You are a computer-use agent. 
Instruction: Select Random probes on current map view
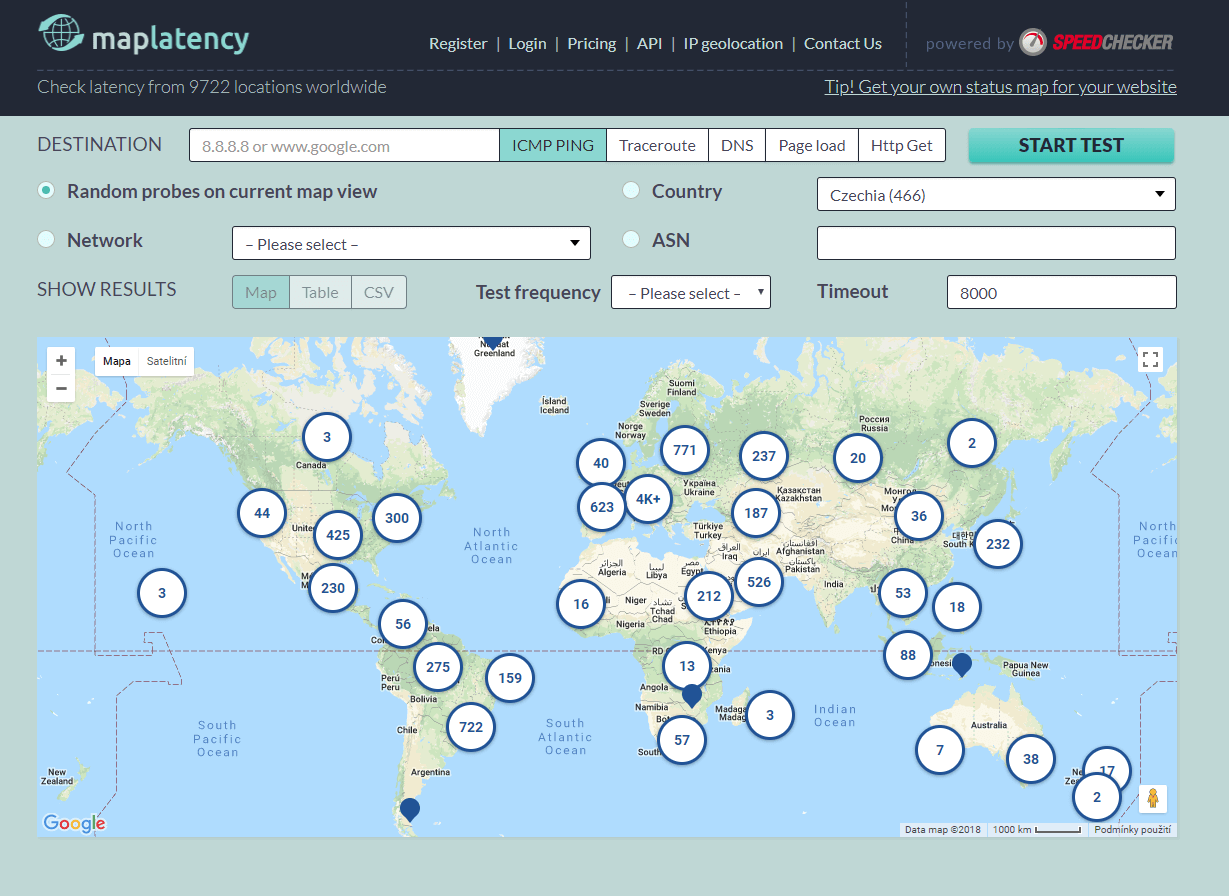click(x=46, y=191)
